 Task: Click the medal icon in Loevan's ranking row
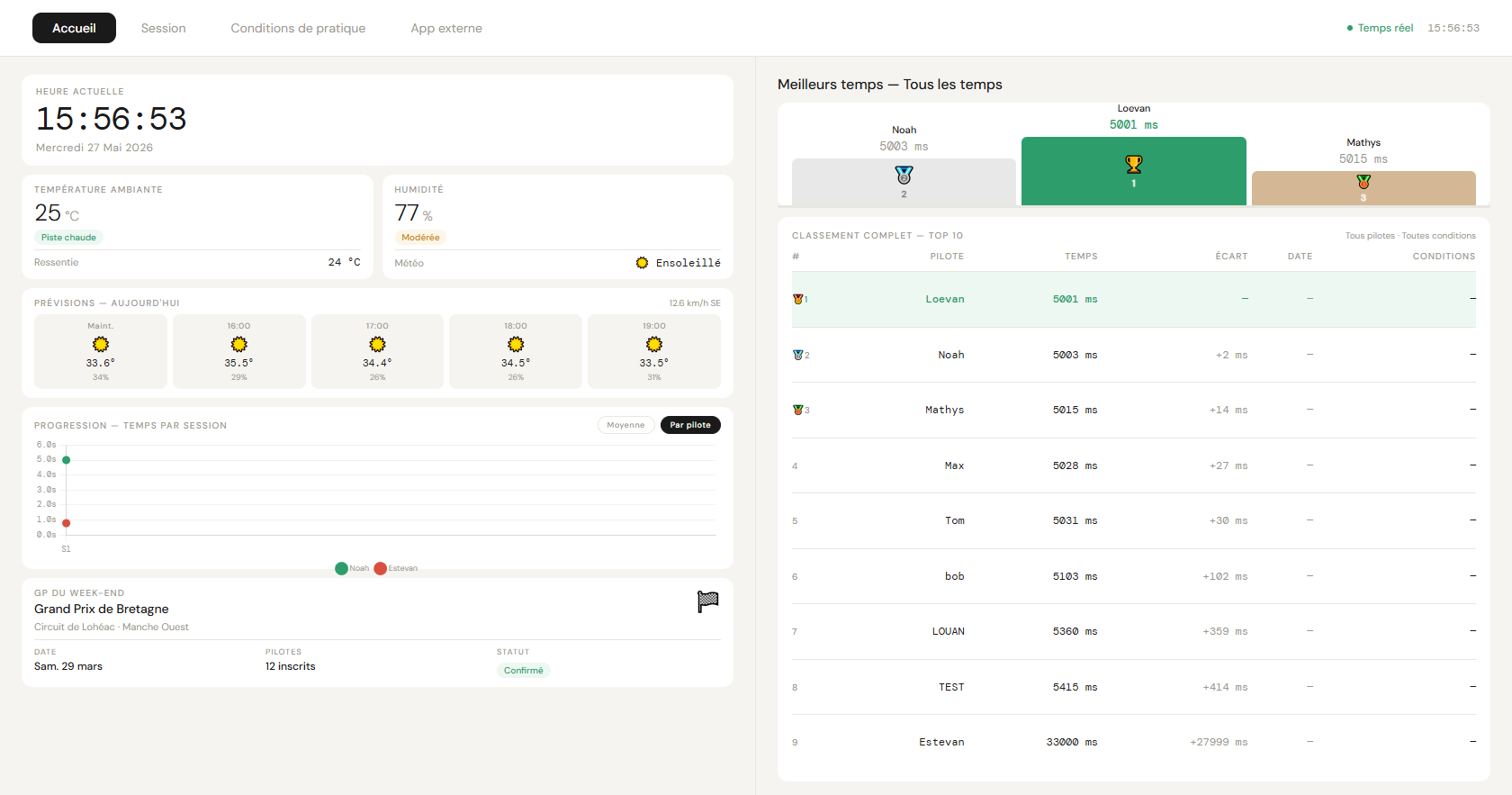[797, 299]
